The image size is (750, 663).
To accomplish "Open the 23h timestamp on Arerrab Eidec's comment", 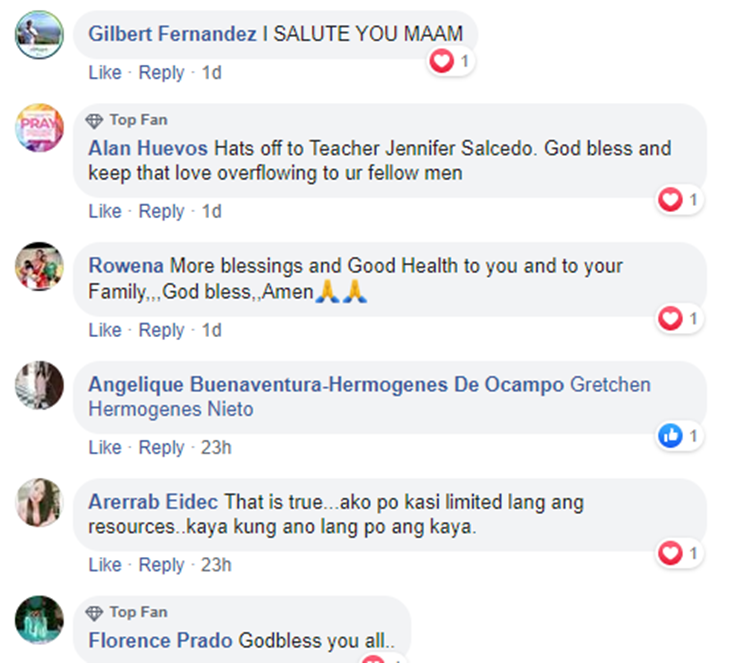I will (216, 565).
